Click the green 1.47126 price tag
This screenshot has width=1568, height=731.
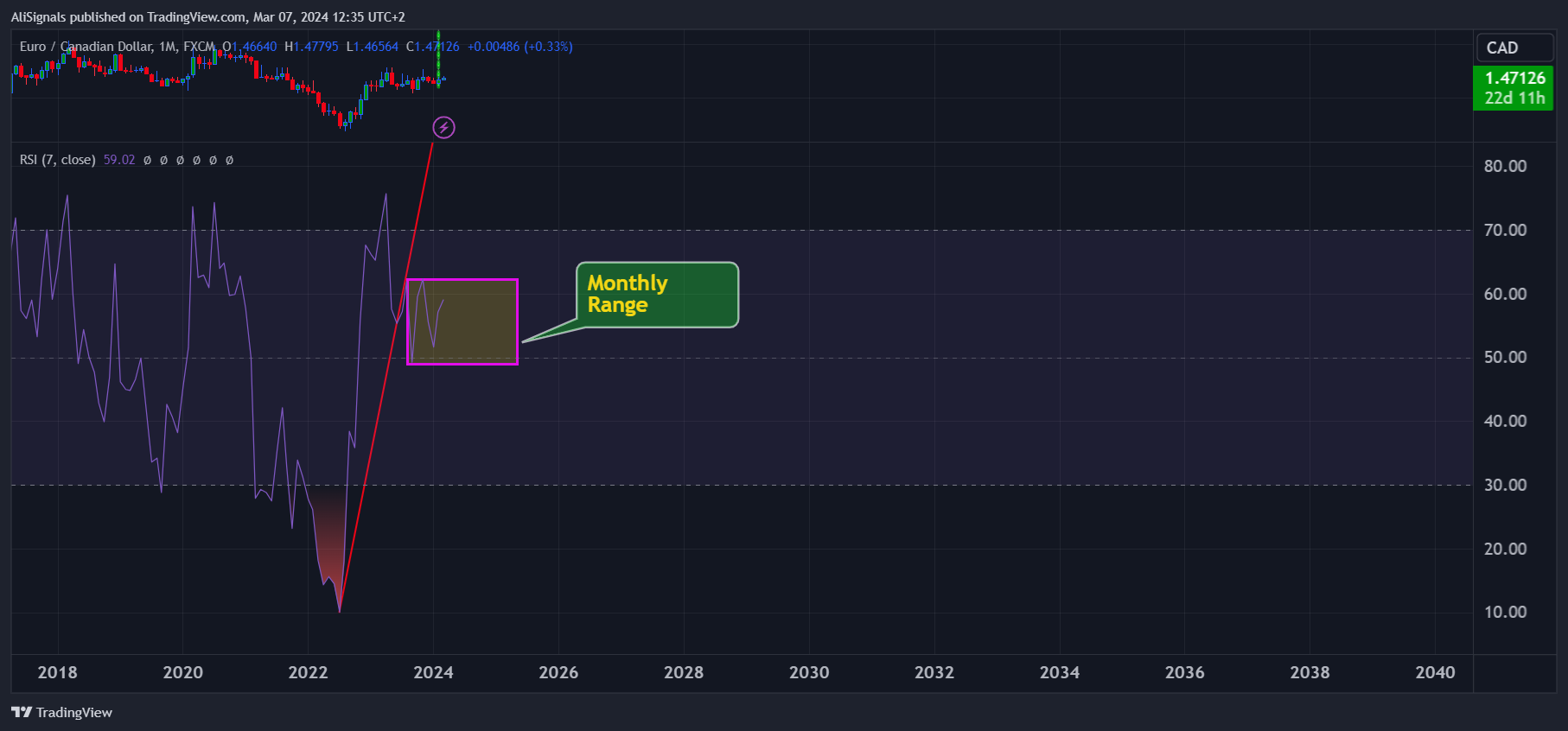(x=1514, y=87)
